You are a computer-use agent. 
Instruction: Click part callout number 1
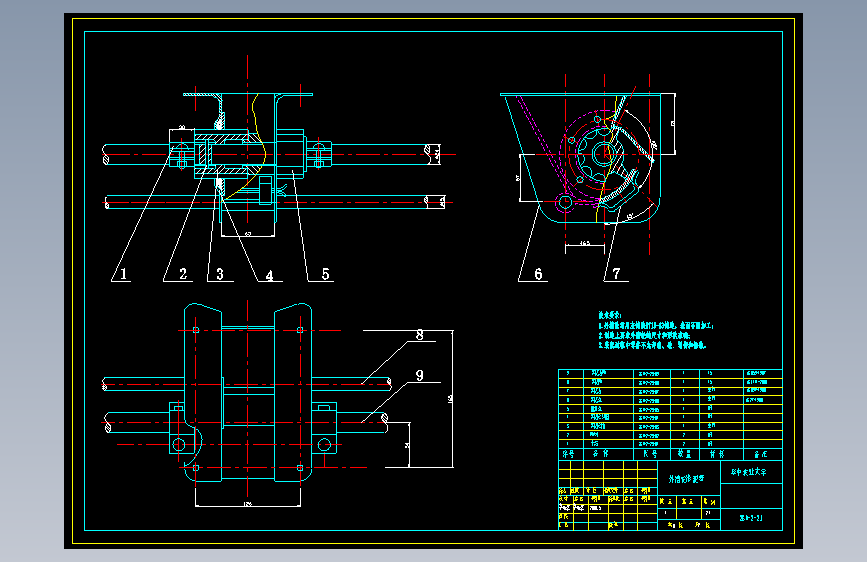tap(123, 274)
